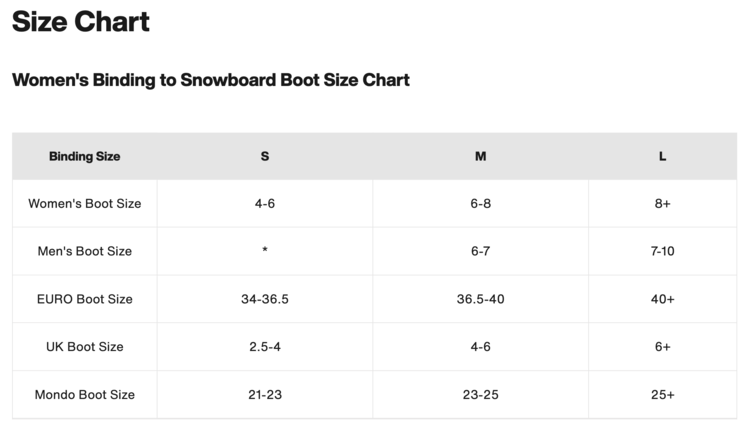Click the 25+ Mondo size cell
The height and width of the screenshot is (437, 750).
[662, 395]
